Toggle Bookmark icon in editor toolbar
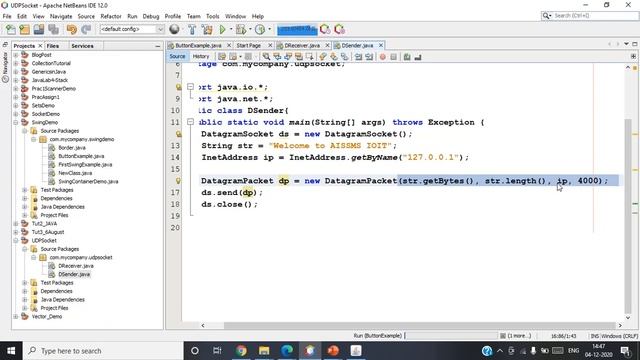This screenshot has width=640, height=360. 344,57
